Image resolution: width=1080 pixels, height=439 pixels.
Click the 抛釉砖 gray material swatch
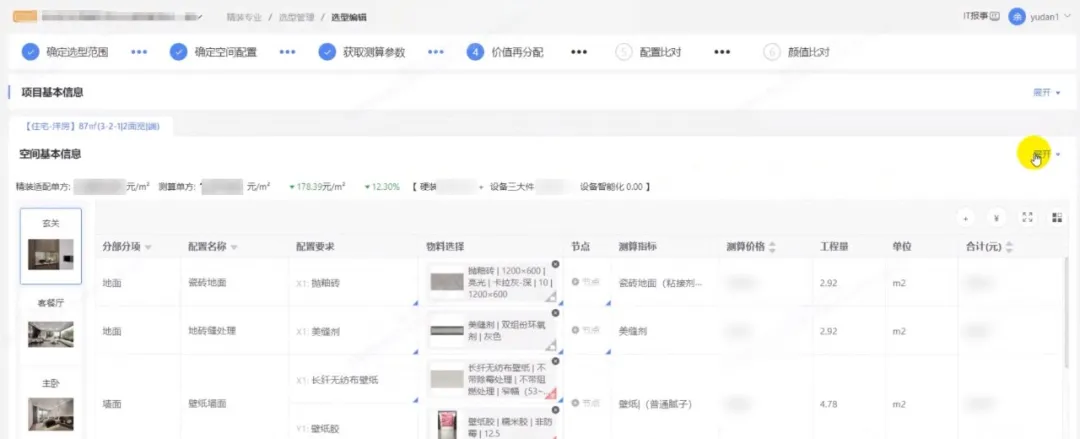(x=447, y=283)
